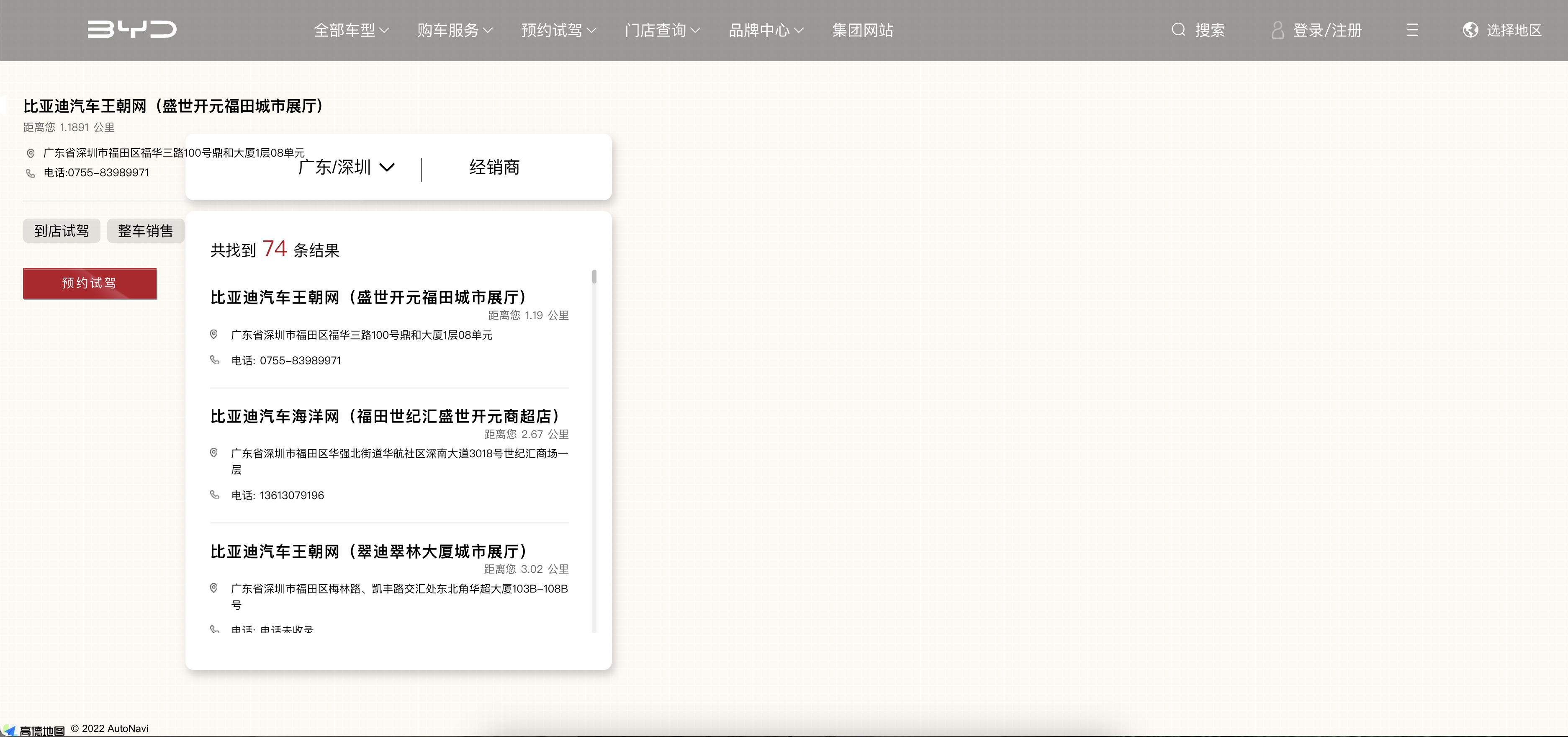Click the BYD logo
Viewport: 1568px width, 737px height.
131,29
